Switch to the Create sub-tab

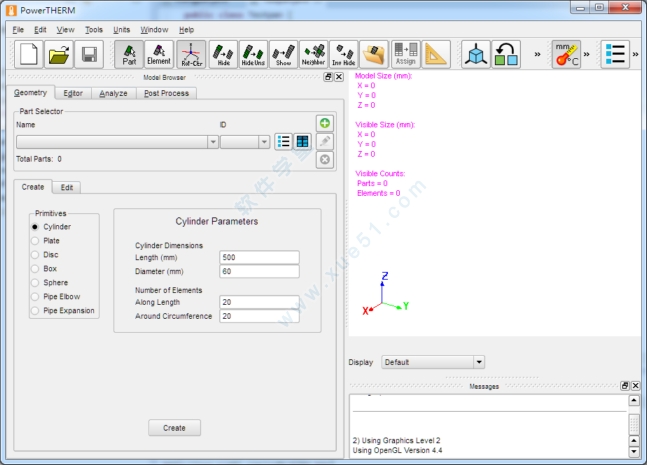coord(33,187)
